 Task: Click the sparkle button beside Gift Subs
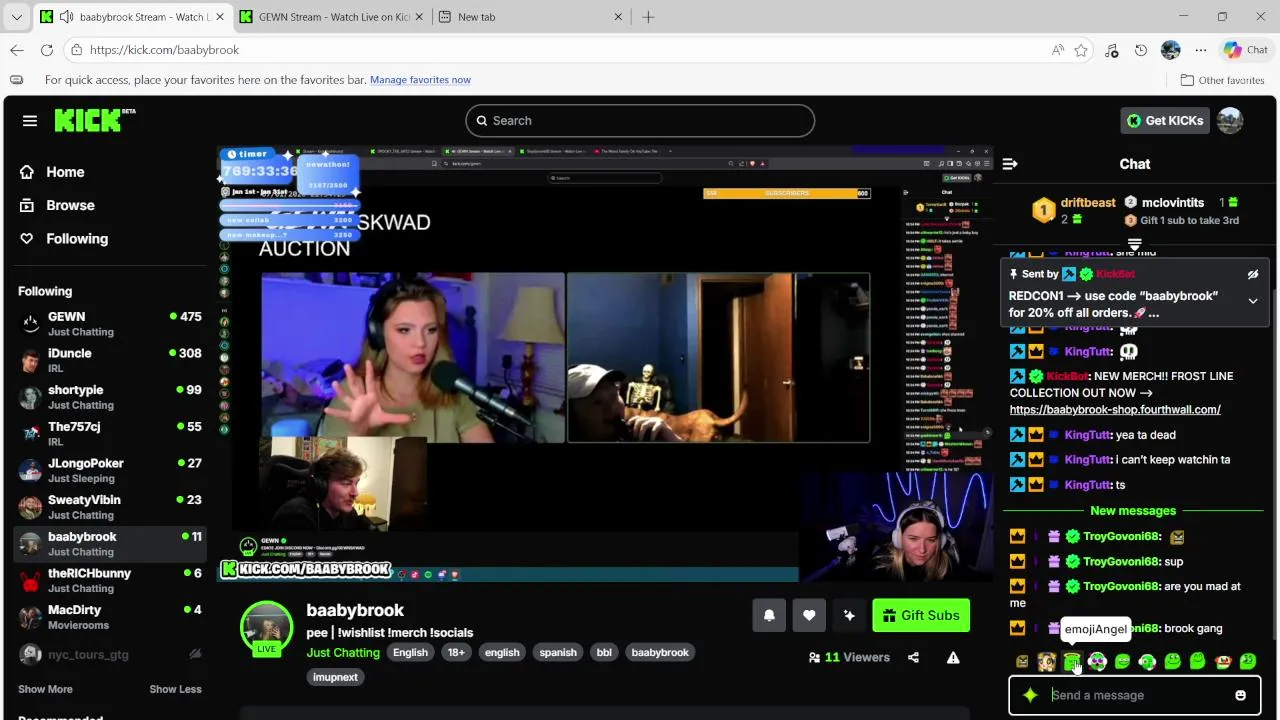coord(849,615)
